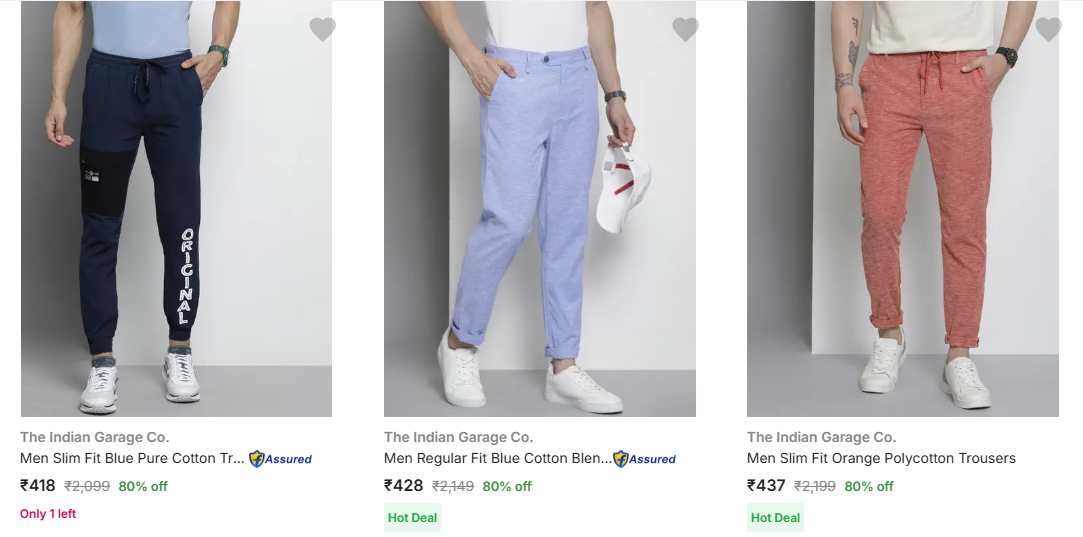Tap the heart on light blue trousers

(x=685, y=30)
